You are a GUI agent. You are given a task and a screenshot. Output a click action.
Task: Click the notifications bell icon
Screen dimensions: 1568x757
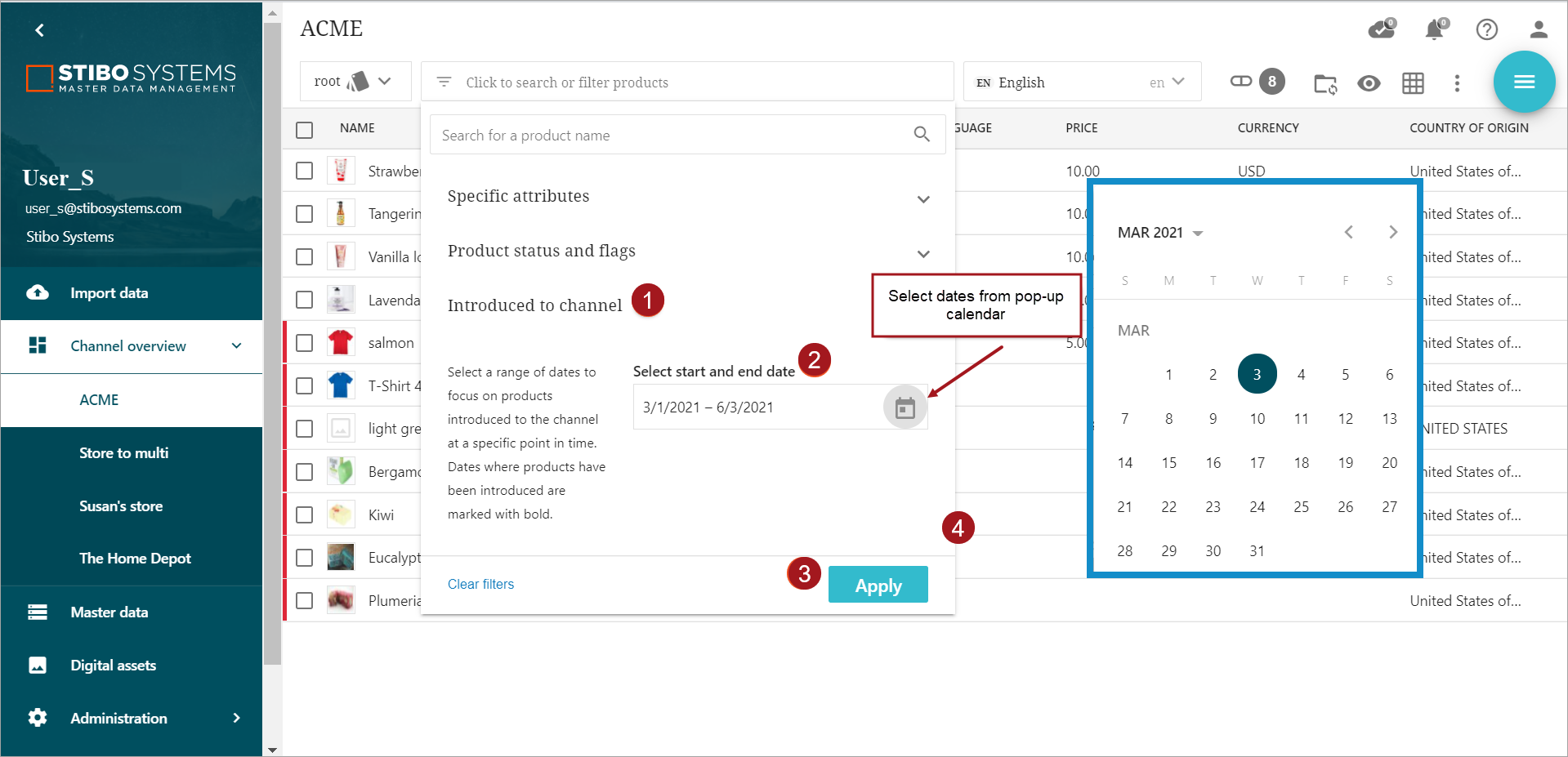coord(1434,30)
